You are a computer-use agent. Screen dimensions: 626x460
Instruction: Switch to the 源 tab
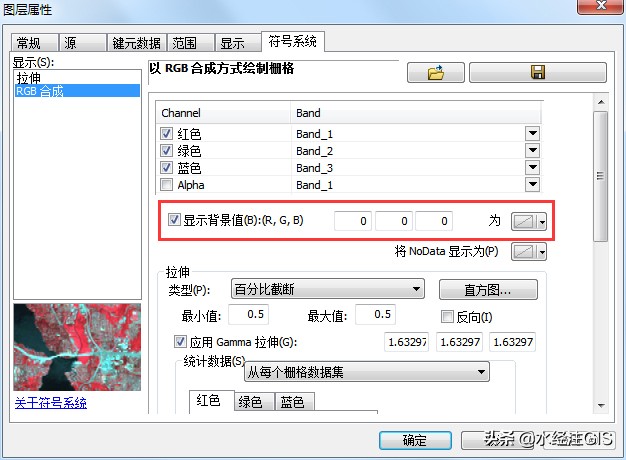(83, 43)
